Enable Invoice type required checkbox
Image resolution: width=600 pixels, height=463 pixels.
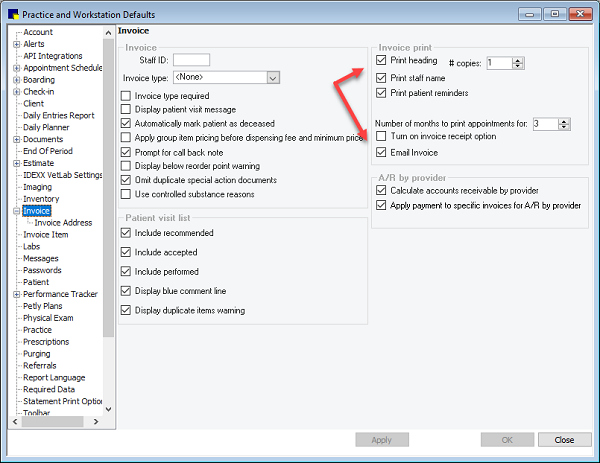click(x=126, y=96)
